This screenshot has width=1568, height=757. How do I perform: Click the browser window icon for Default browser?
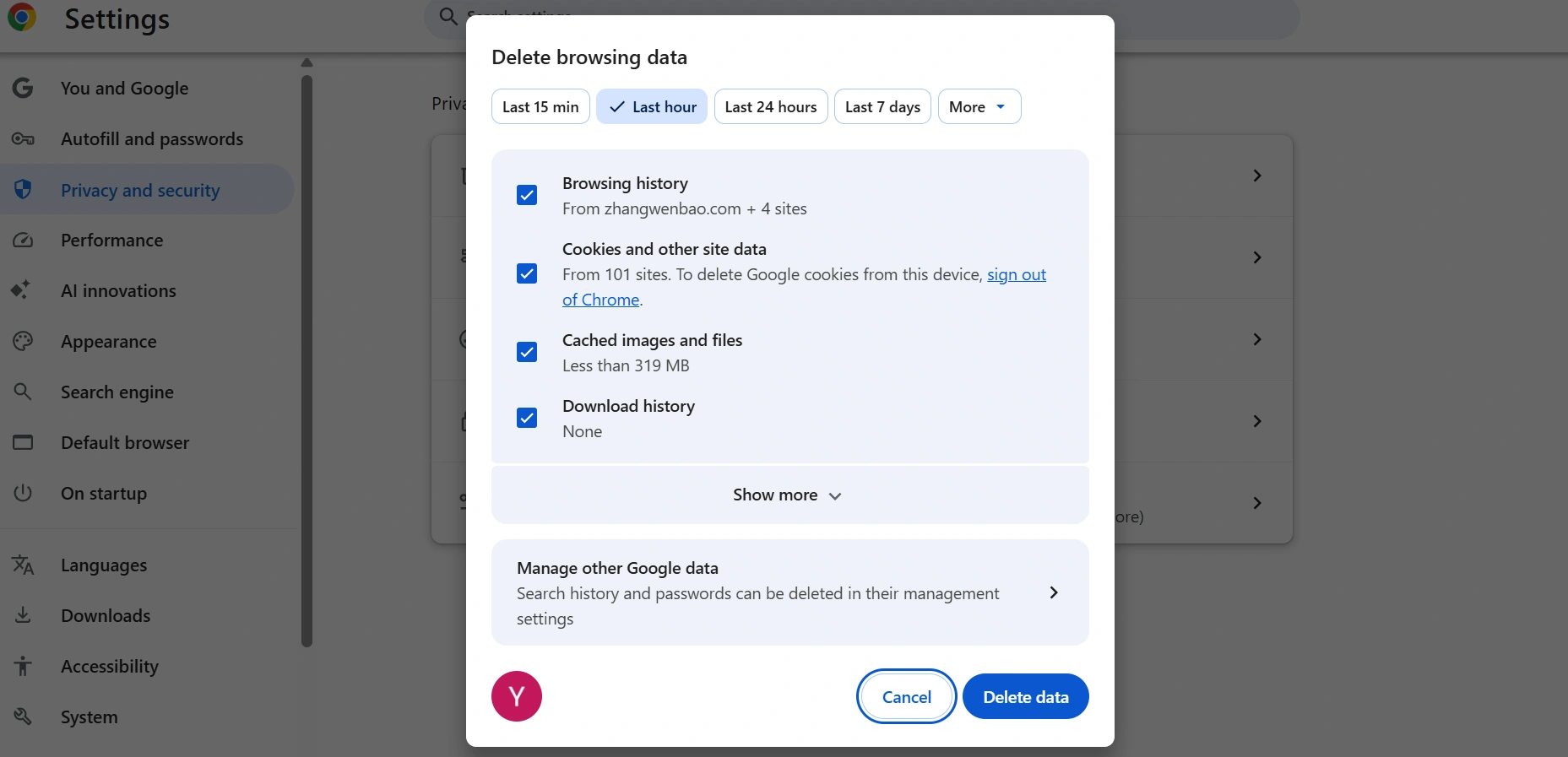[x=23, y=442]
